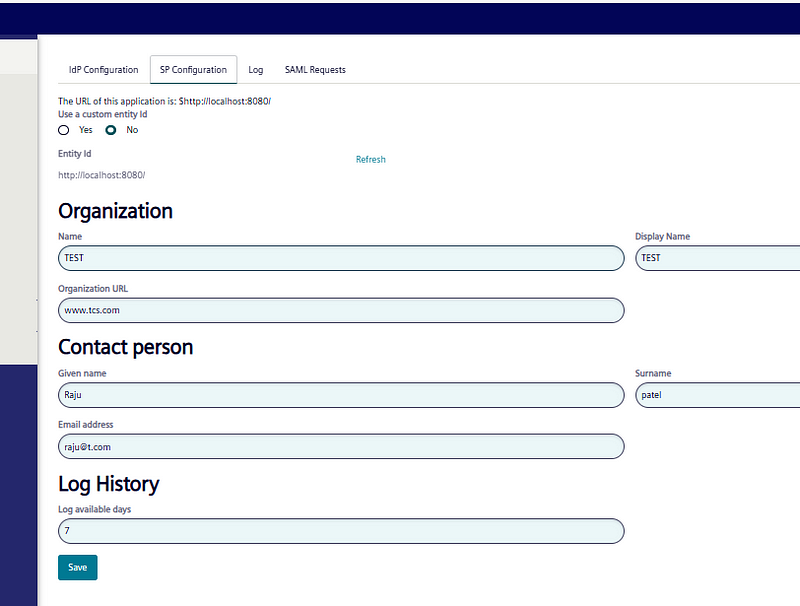The height and width of the screenshot is (606, 800).
Task: Switch to the IdP Configuration tab
Action: (104, 69)
